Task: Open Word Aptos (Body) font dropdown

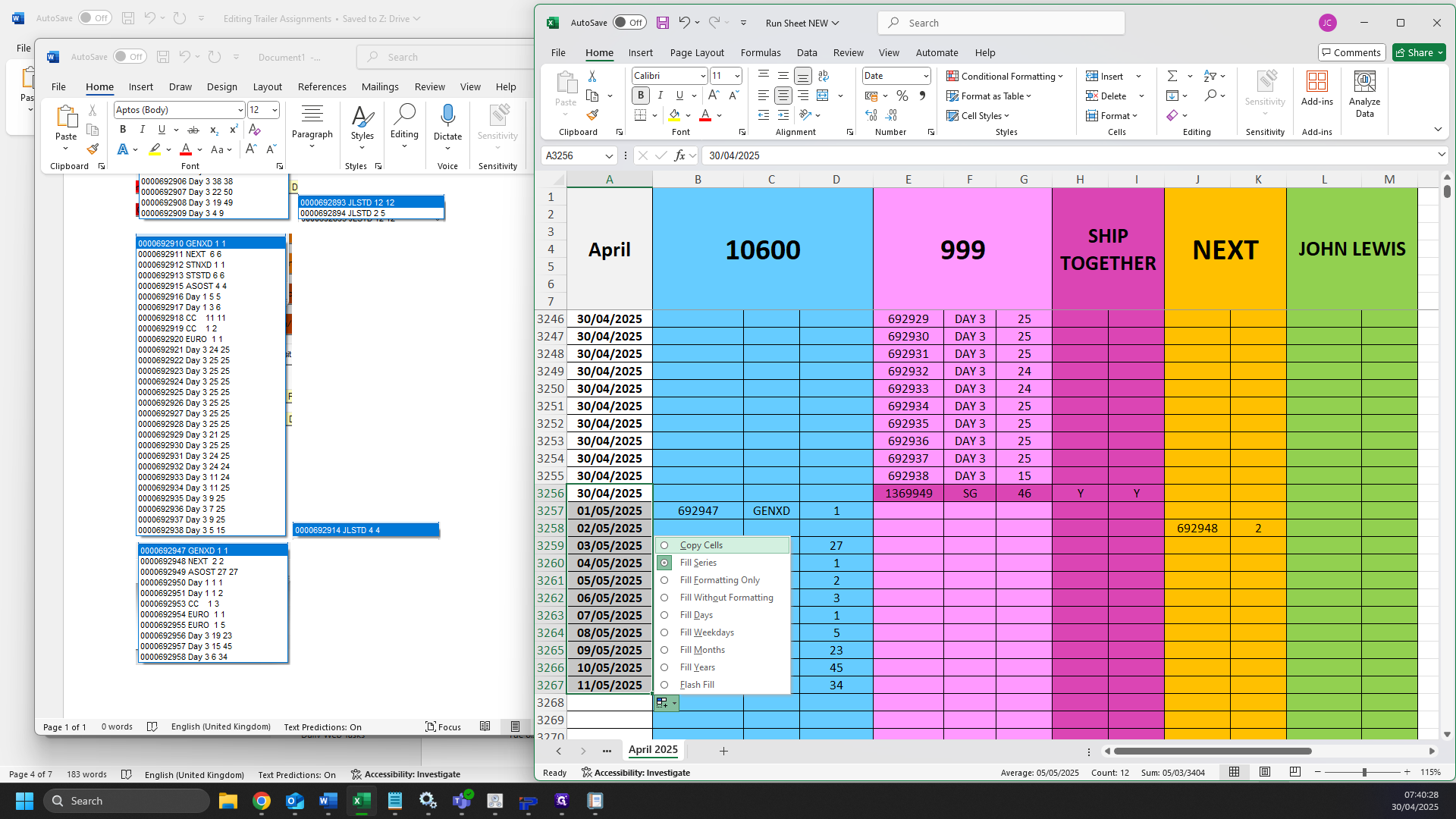Action: tap(240, 110)
